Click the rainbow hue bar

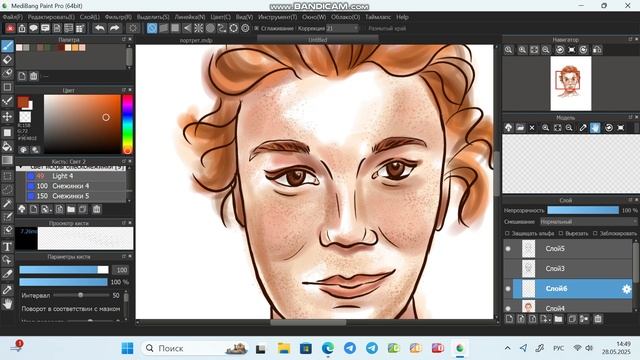pyautogui.click(x=127, y=124)
